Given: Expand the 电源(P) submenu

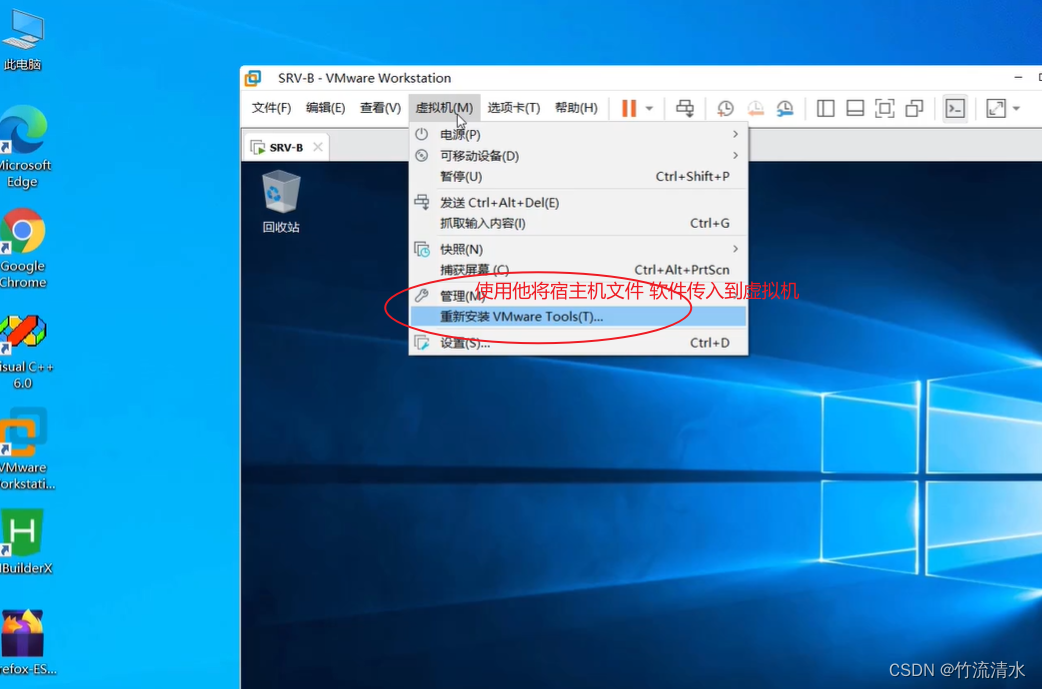Looking at the screenshot, I should click(578, 134).
